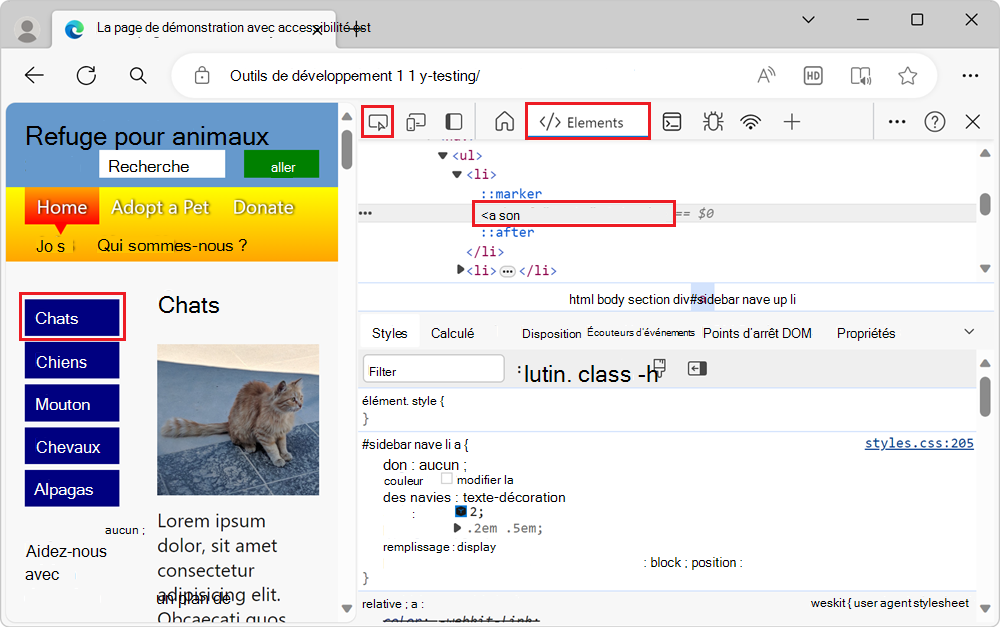The height and width of the screenshot is (627, 1000).
Task: Select the Styles tab
Action: coord(390,333)
